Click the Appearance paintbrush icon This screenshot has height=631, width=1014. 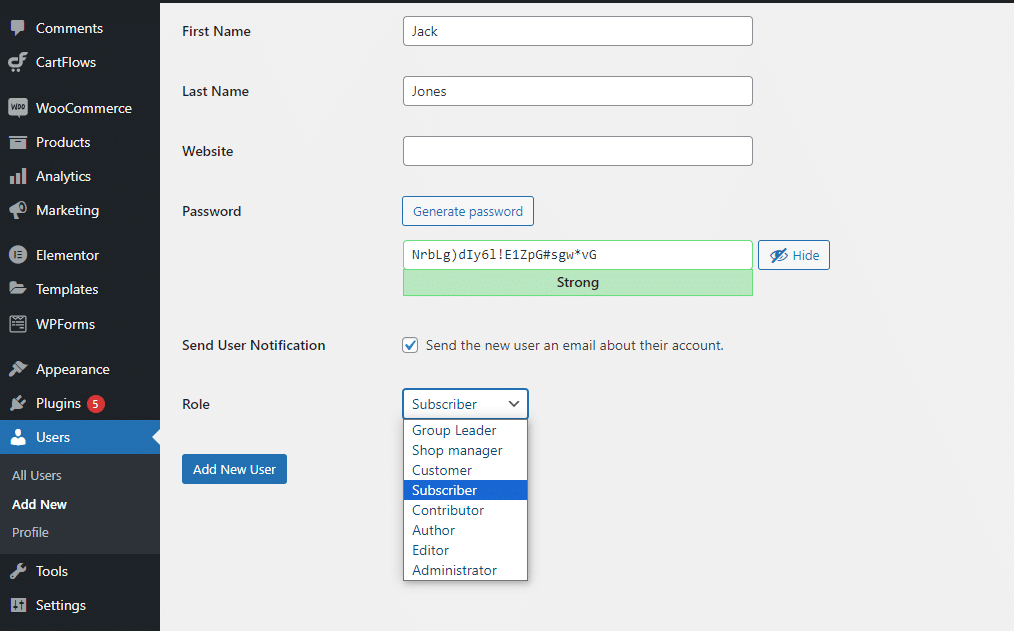click(x=18, y=369)
